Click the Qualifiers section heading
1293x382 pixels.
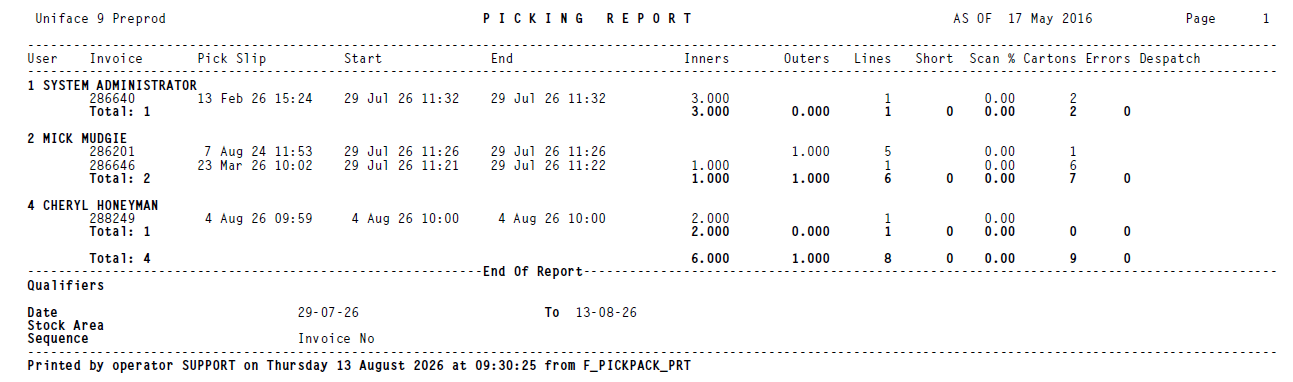click(66, 286)
